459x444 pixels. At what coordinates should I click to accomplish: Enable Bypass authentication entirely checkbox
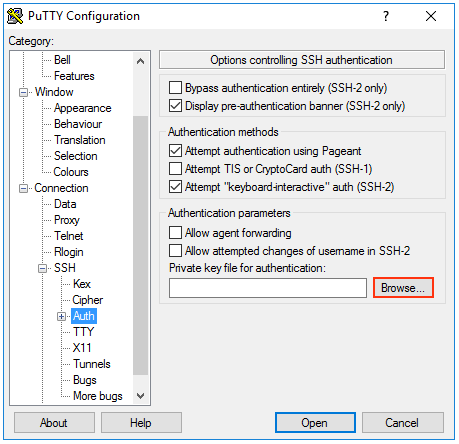(x=175, y=88)
